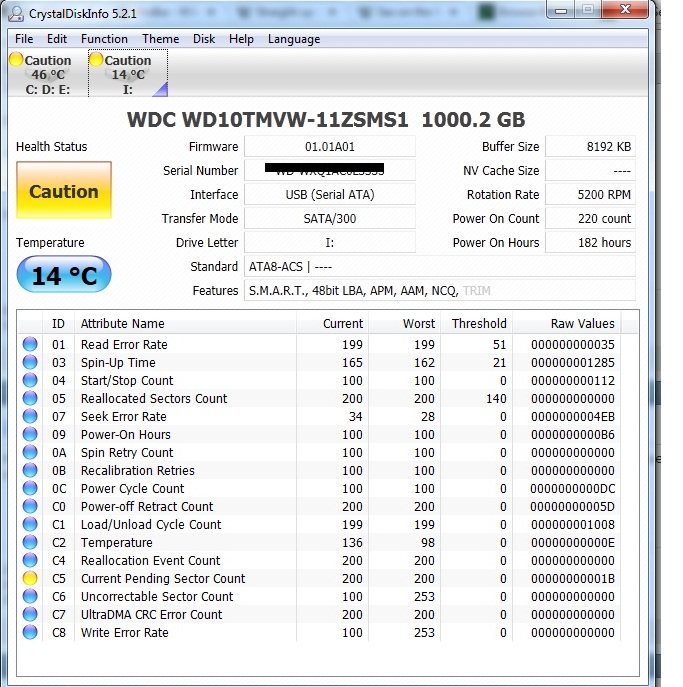Click the Raw Values column header
The height and width of the screenshot is (687, 683).
point(582,324)
